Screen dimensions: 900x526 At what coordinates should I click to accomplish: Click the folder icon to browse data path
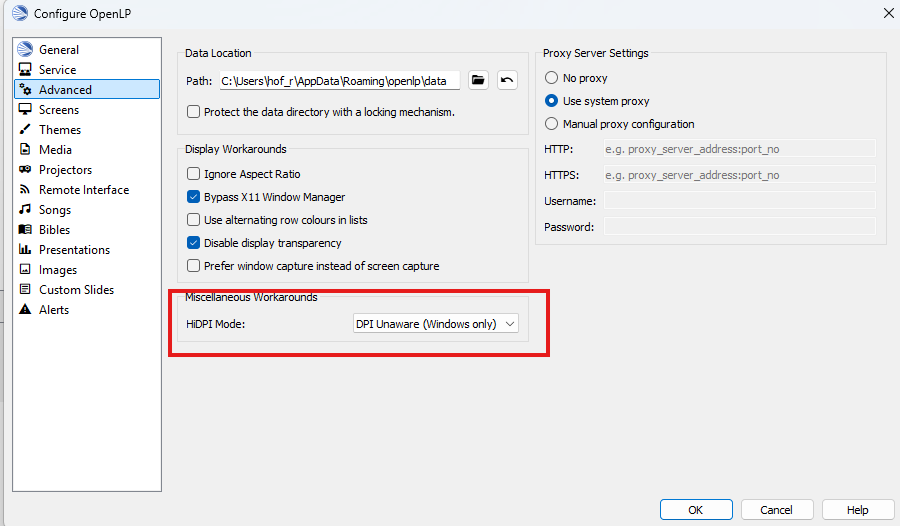coord(478,81)
